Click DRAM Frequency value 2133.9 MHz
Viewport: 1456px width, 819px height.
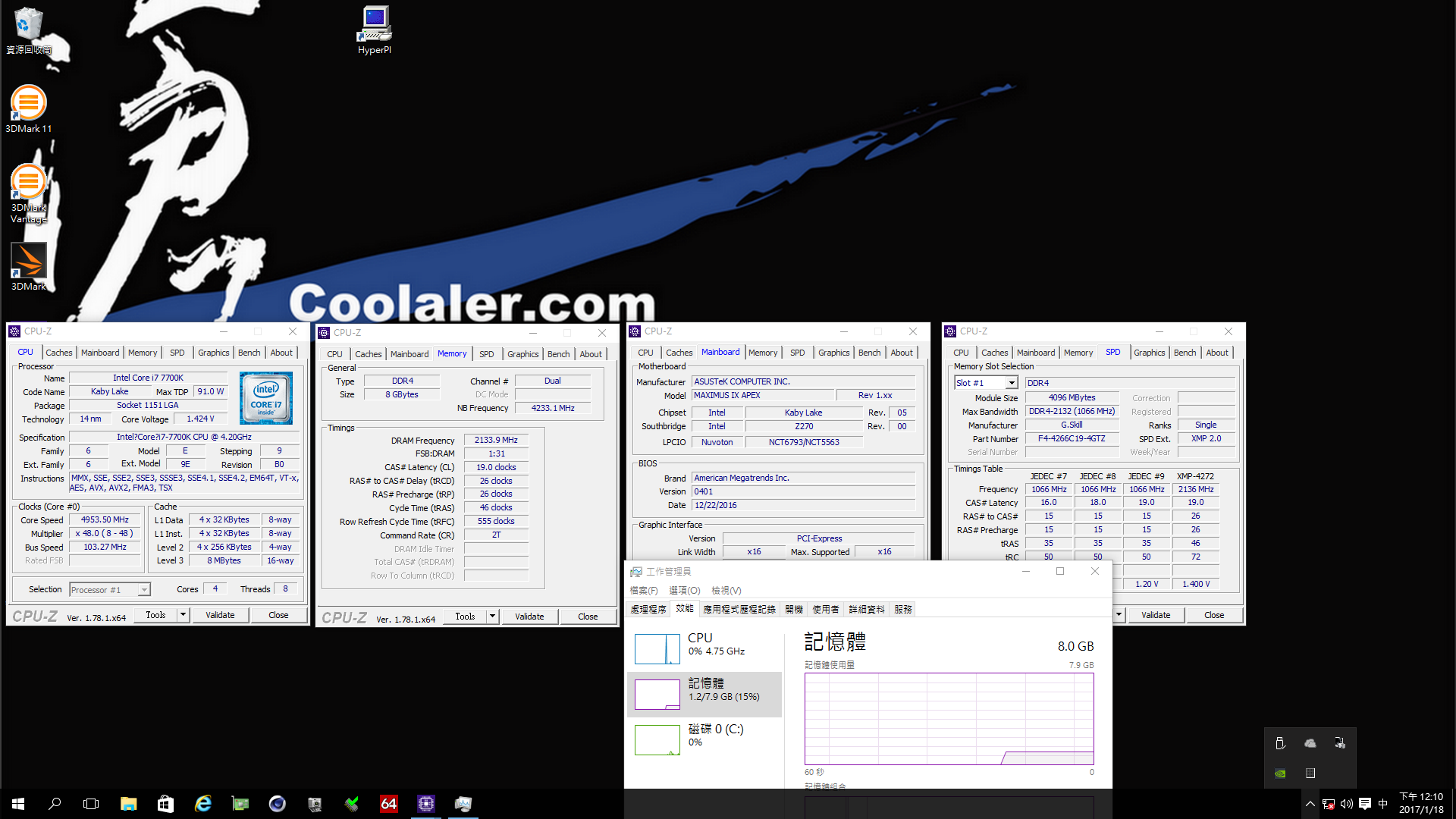496,440
